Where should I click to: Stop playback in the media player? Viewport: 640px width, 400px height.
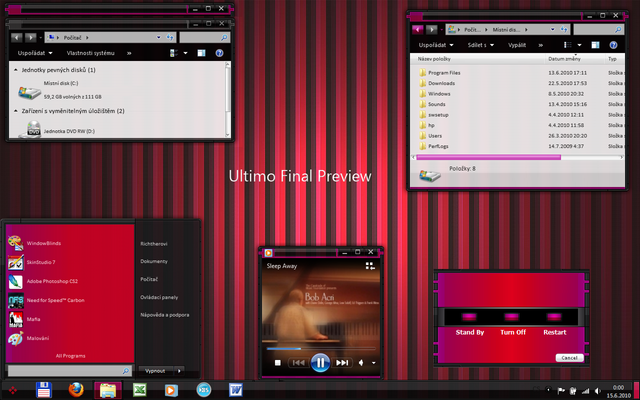(277, 362)
